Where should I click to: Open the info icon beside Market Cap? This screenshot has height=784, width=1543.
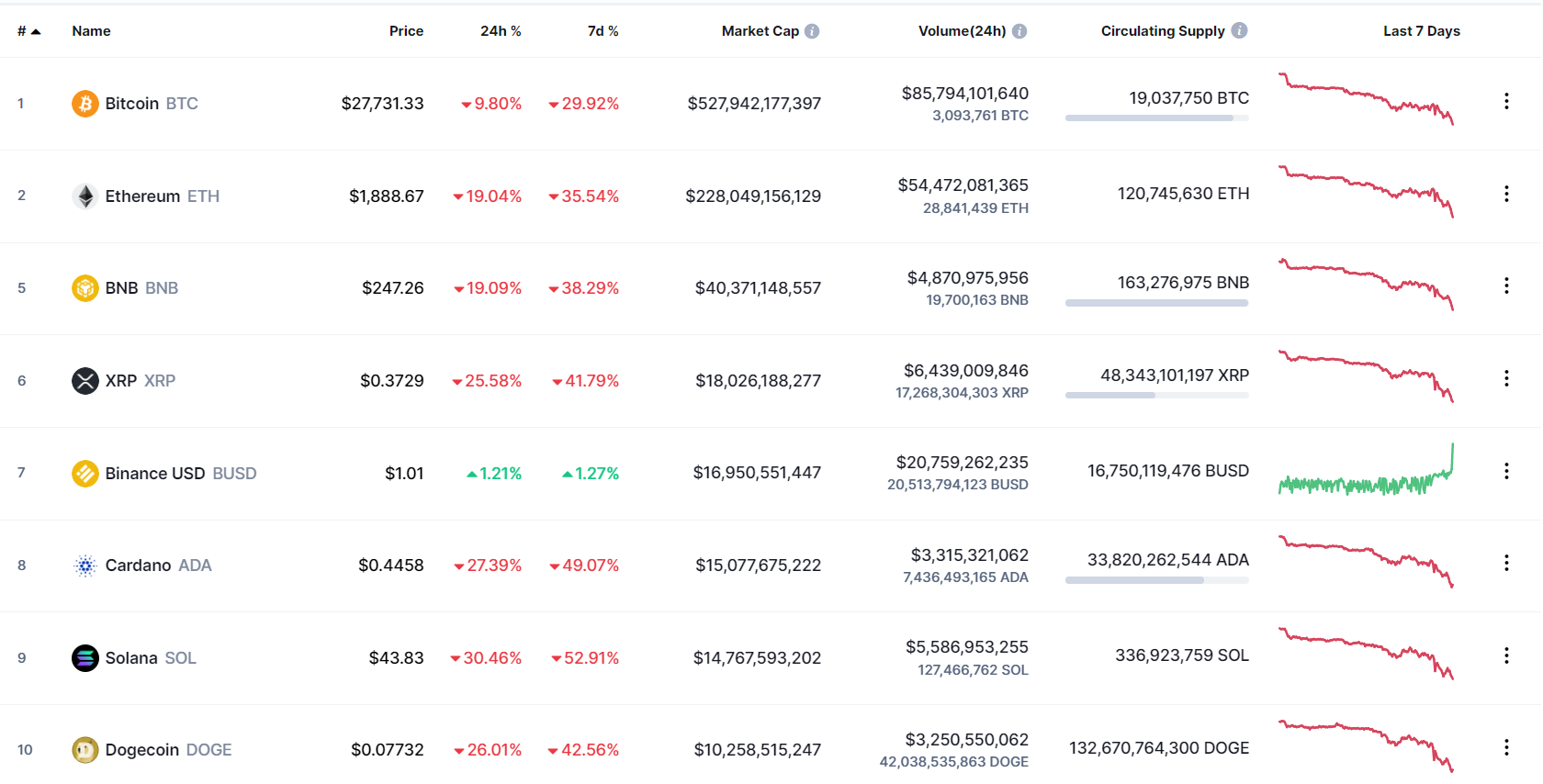click(x=812, y=31)
